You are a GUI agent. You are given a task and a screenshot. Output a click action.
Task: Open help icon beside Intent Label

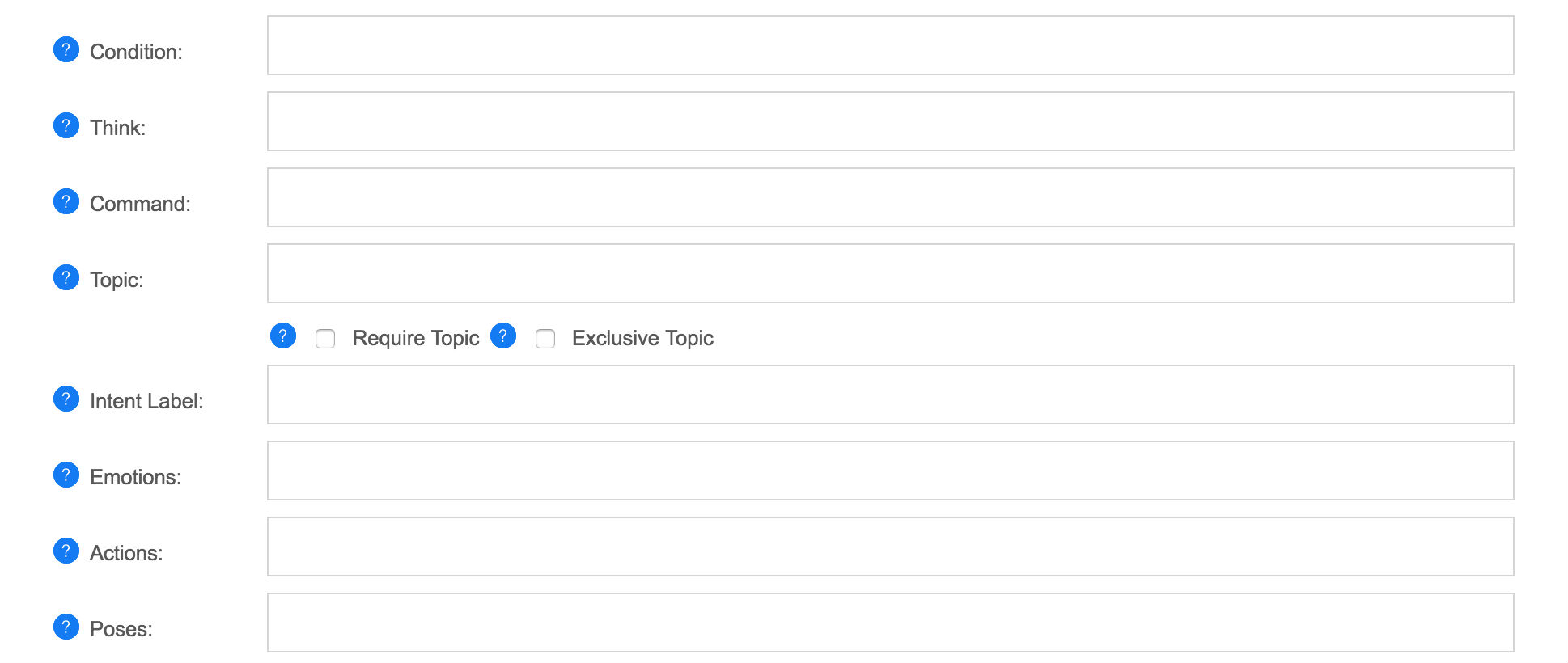pyautogui.click(x=66, y=399)
